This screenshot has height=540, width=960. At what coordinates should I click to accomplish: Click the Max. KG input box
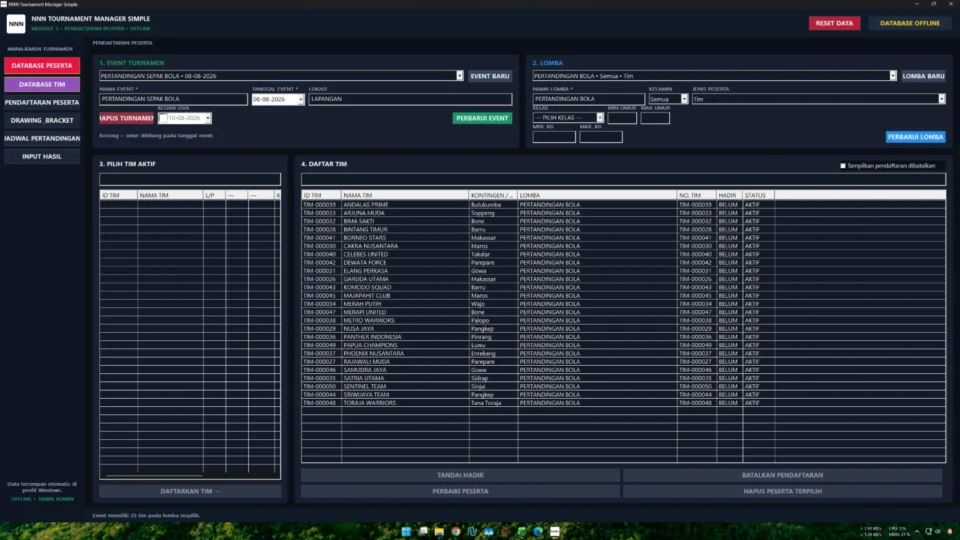(601, 137)
